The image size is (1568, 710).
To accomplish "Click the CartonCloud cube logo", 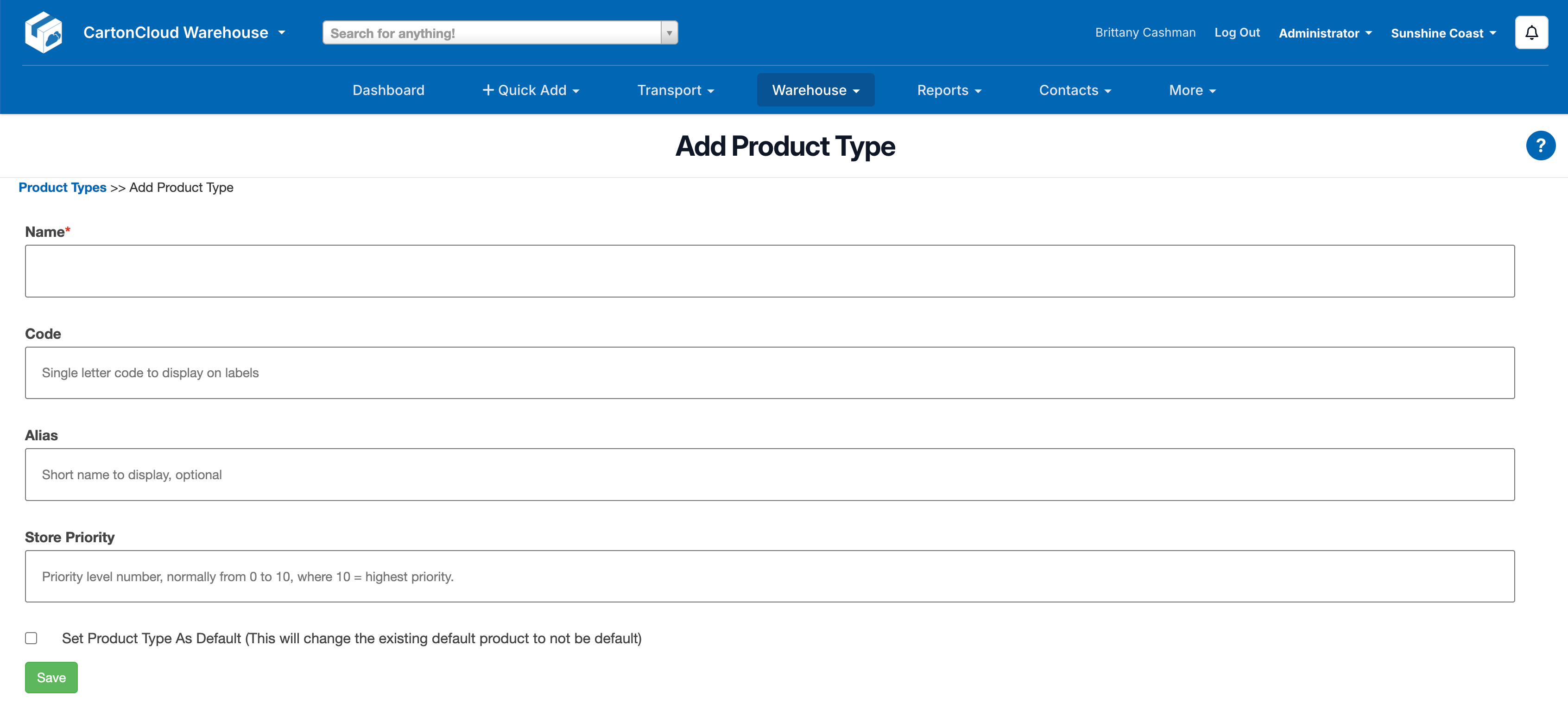I will pos(43,32).
